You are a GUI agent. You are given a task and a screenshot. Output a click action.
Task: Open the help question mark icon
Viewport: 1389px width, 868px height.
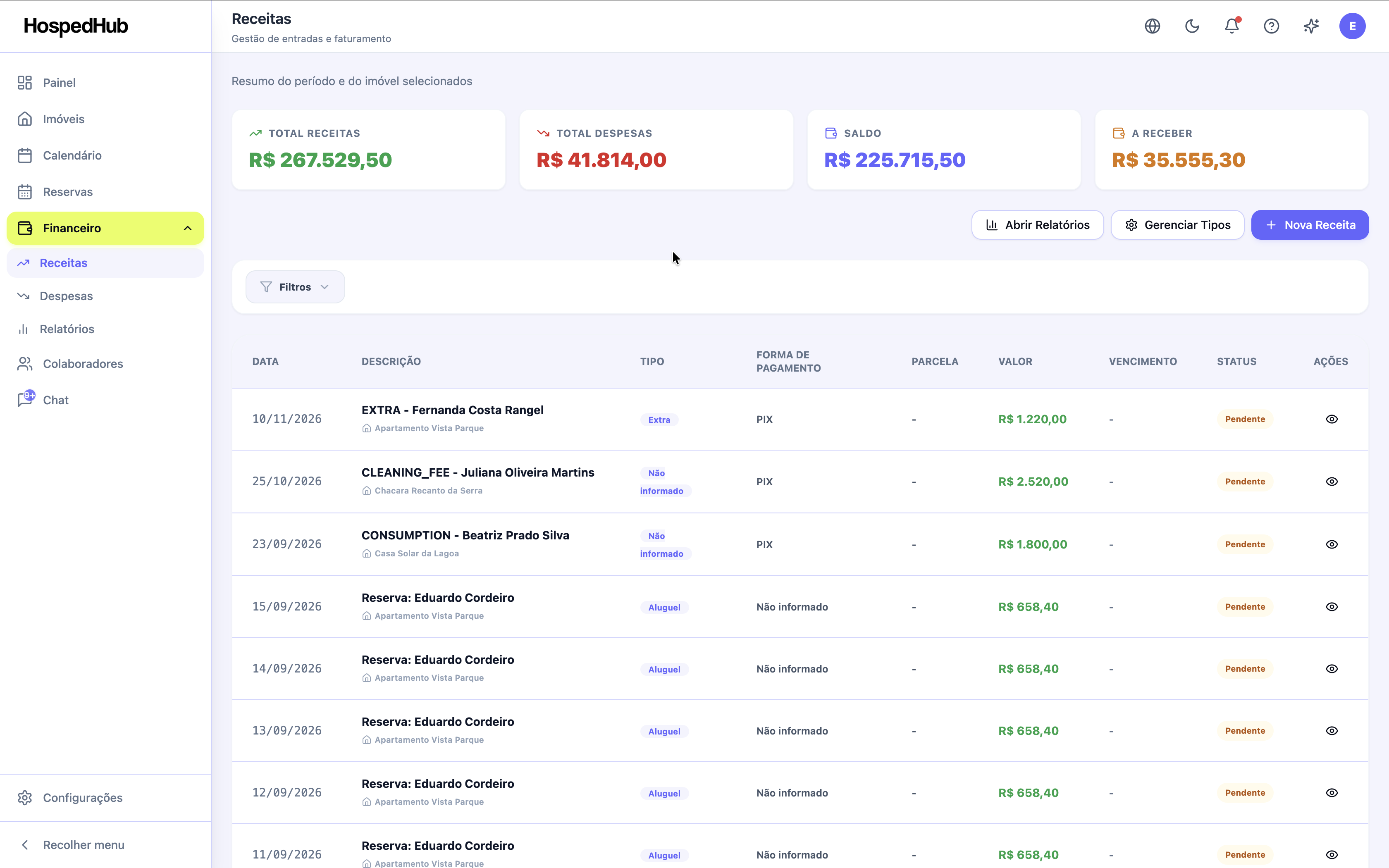pyautogui.click(x=1271, y=26)
